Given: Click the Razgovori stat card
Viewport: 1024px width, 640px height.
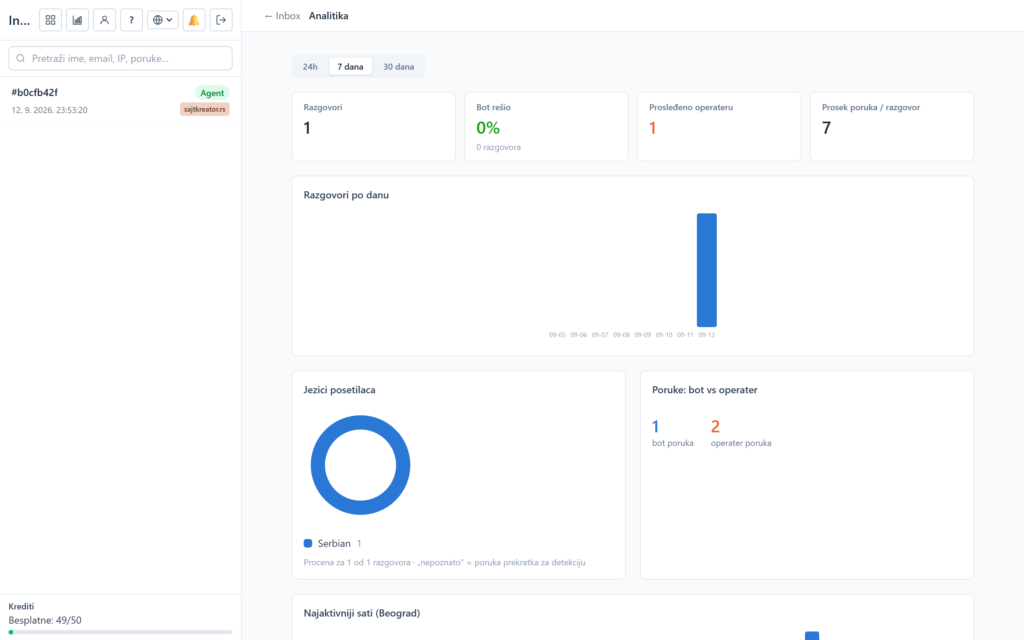Looking at the screenshot, I should (x=374, y=126).
